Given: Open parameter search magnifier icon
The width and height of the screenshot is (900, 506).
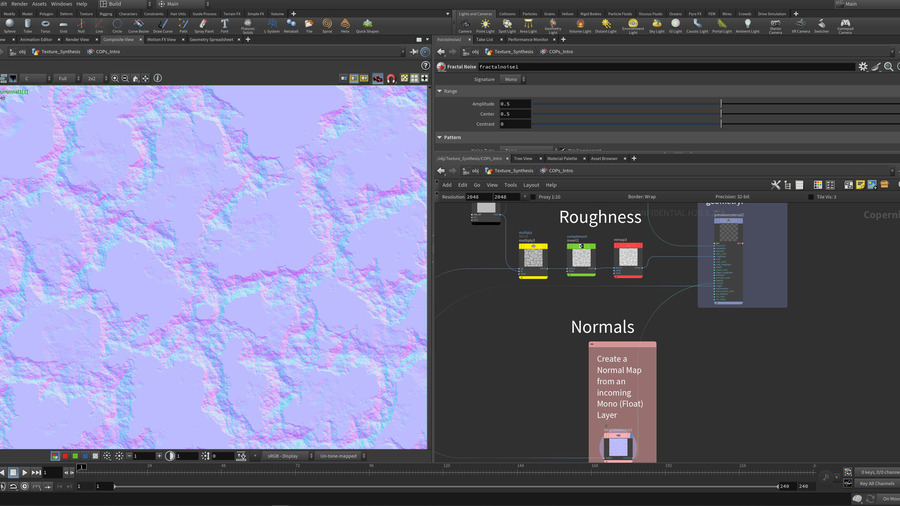Looking at the screenshot, I should point(889,67).
